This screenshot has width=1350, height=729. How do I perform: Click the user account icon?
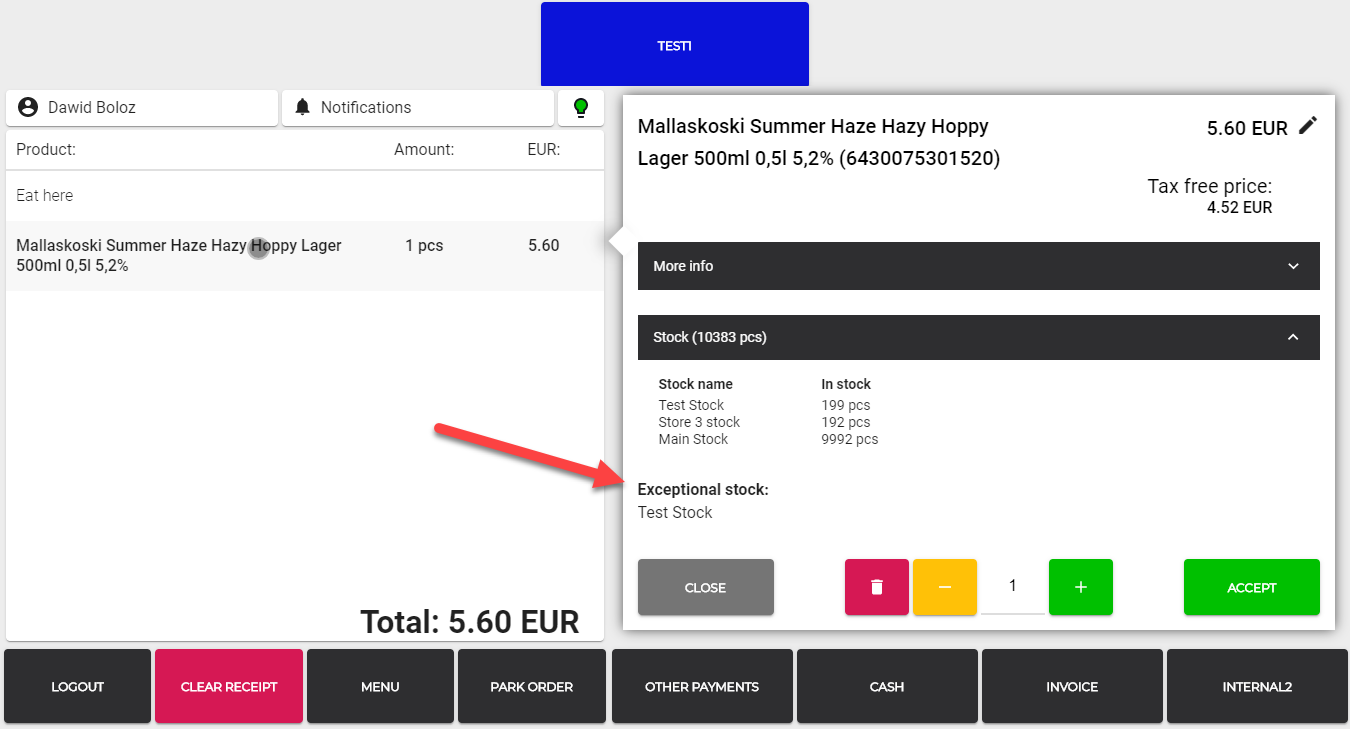[28, 108]
